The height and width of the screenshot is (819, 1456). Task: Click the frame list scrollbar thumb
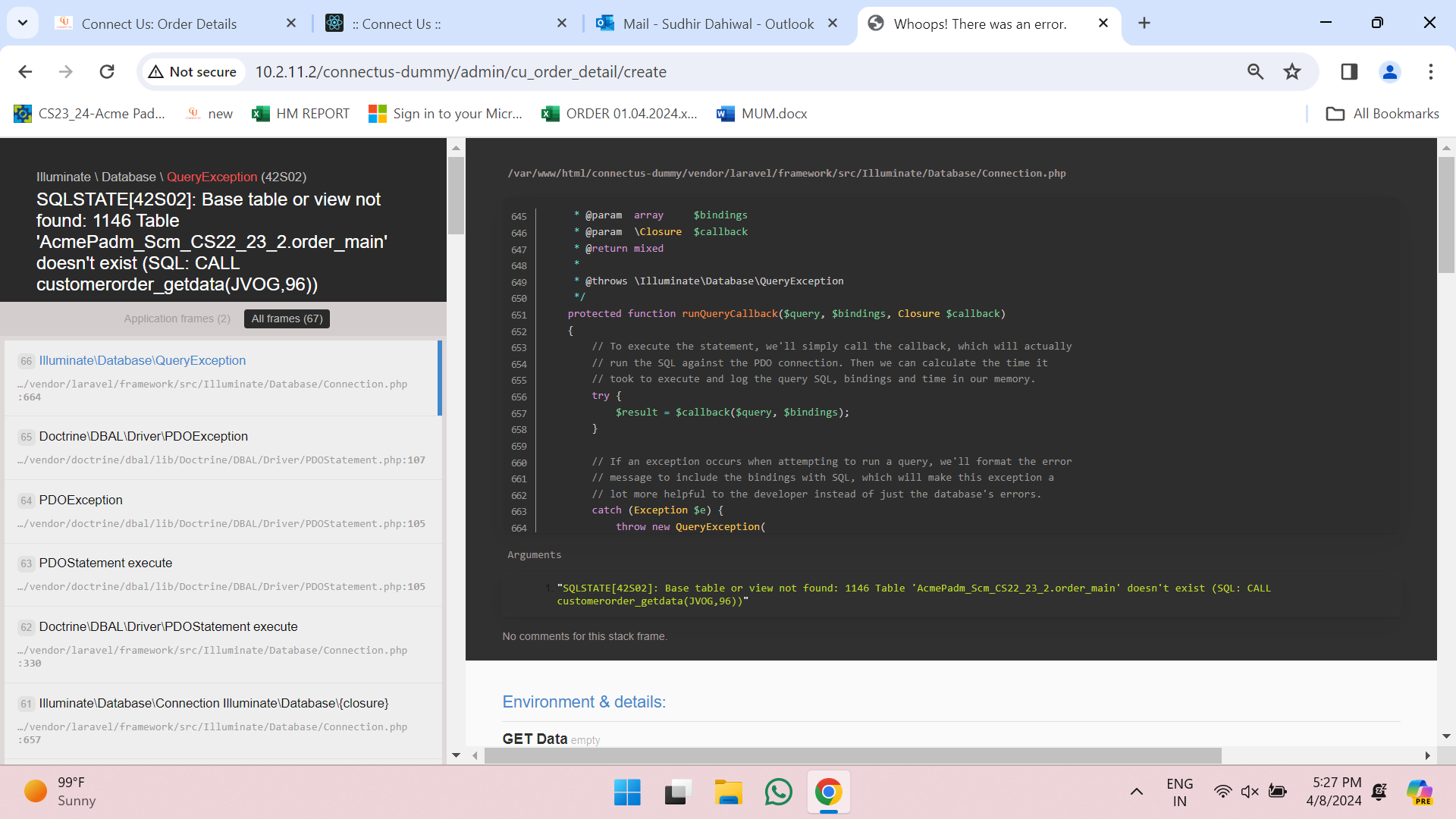click(456, 196)
